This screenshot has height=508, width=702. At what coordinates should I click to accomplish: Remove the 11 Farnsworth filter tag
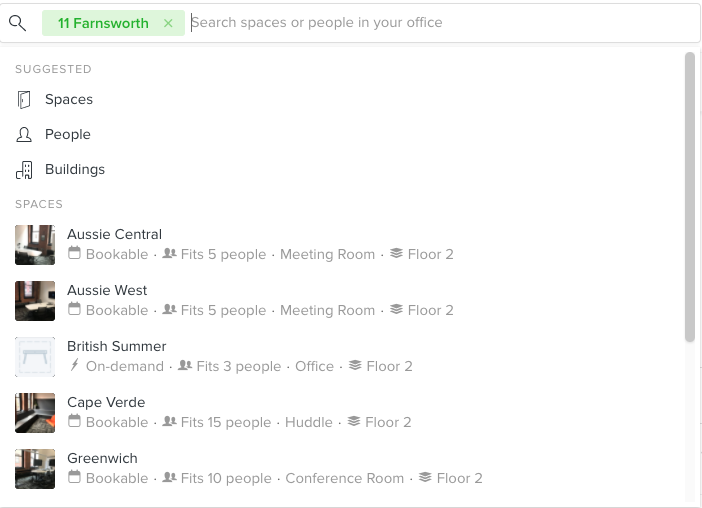168,23
